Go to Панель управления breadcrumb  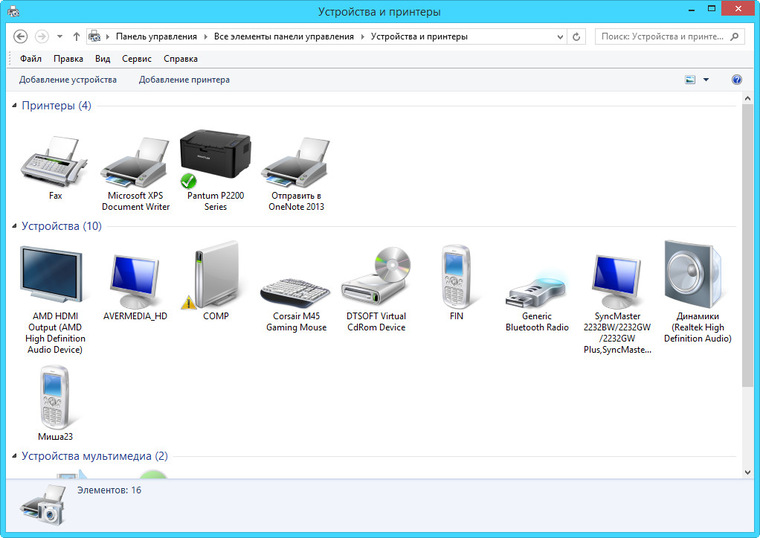tap(156, 36)
